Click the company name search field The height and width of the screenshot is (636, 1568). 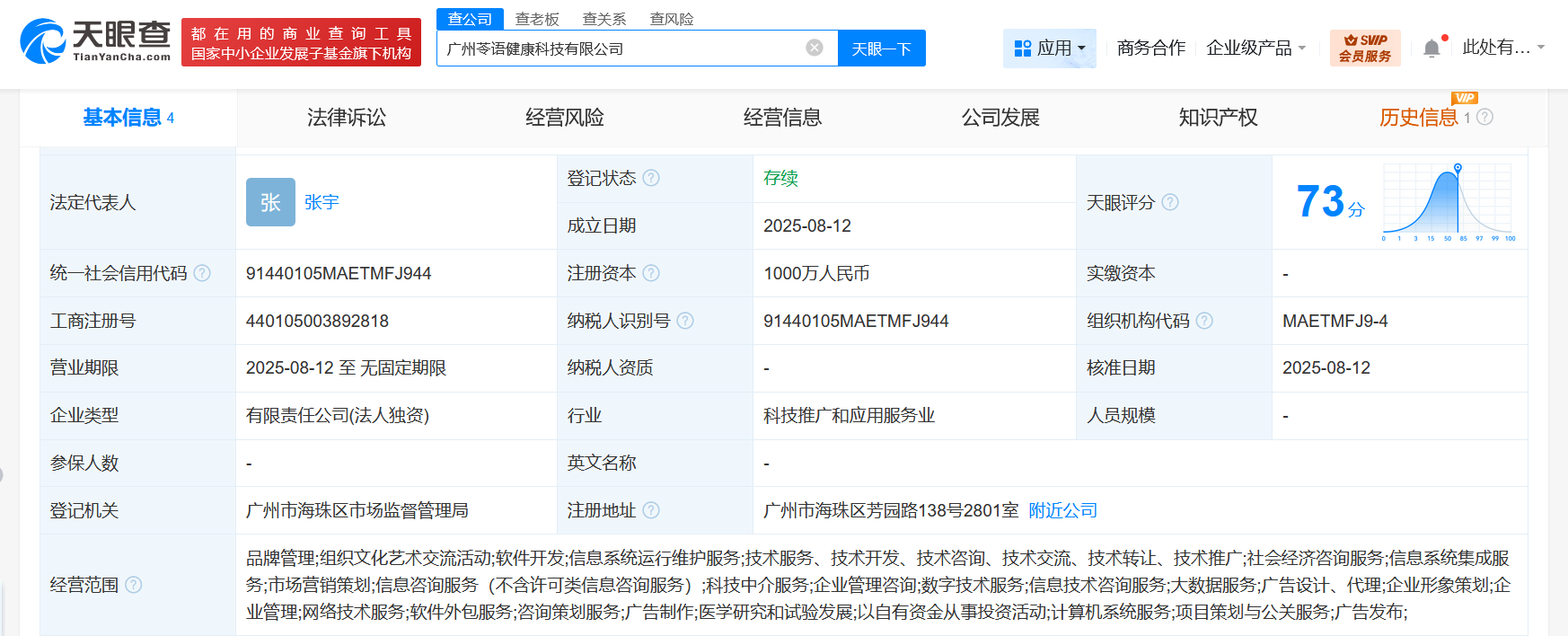620,49
